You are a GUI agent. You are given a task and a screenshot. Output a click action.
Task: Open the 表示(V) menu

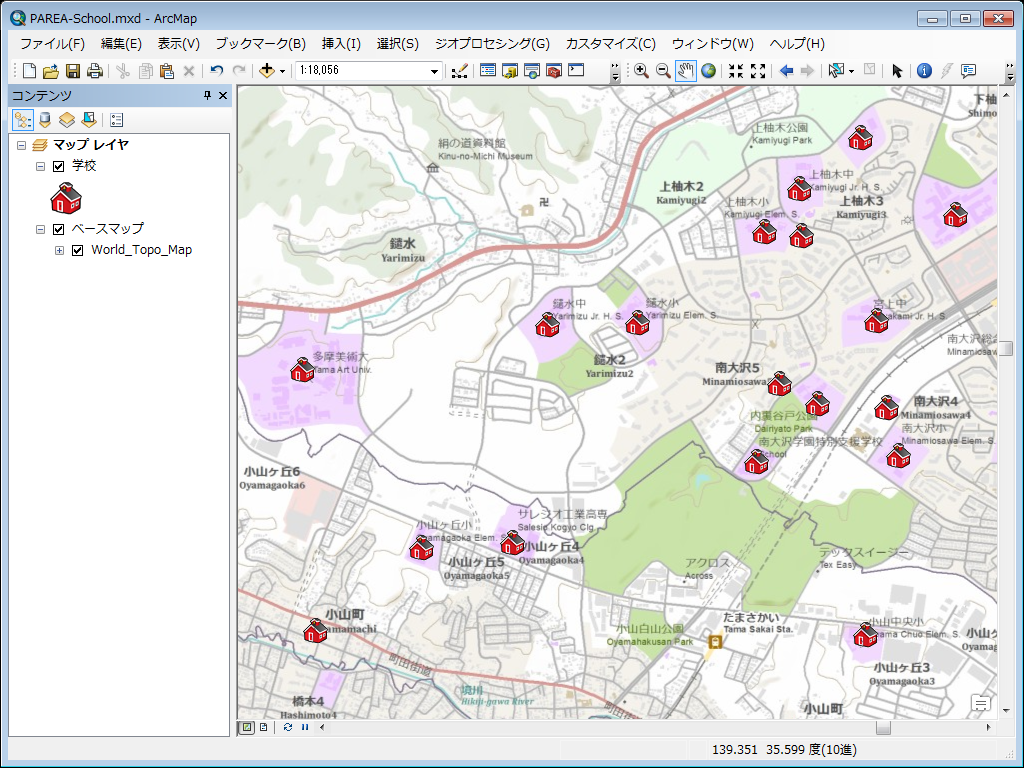click(178, 44)
